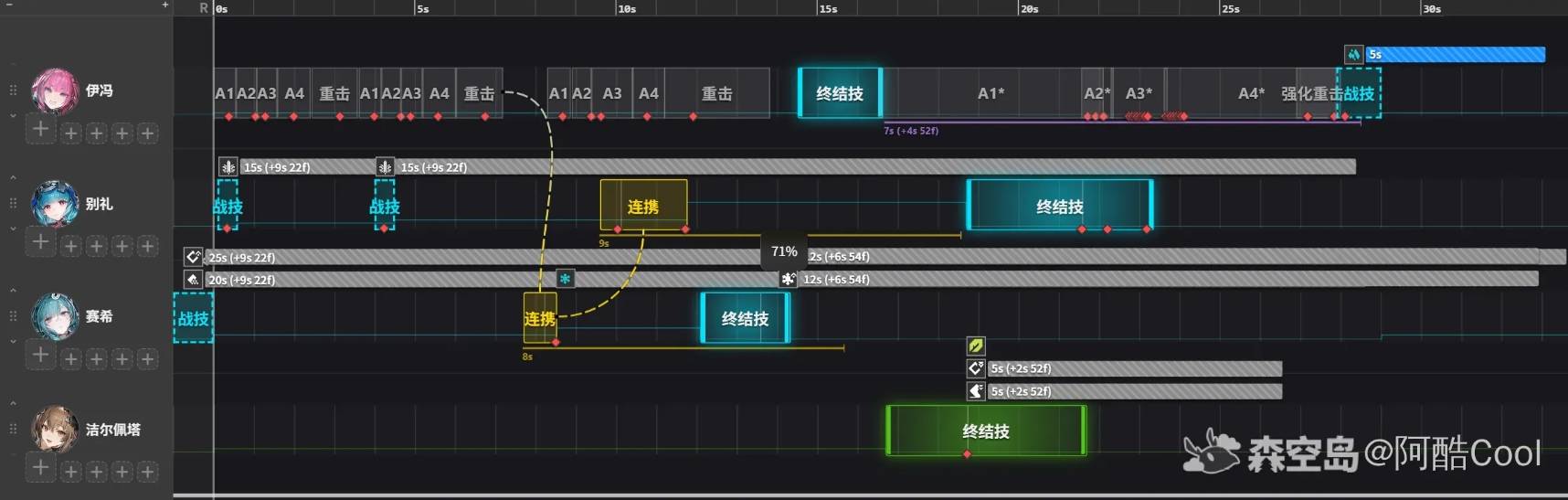
Task: Click the 12s status icon on 赛希's buff bar
Action: tap(789, 279)
